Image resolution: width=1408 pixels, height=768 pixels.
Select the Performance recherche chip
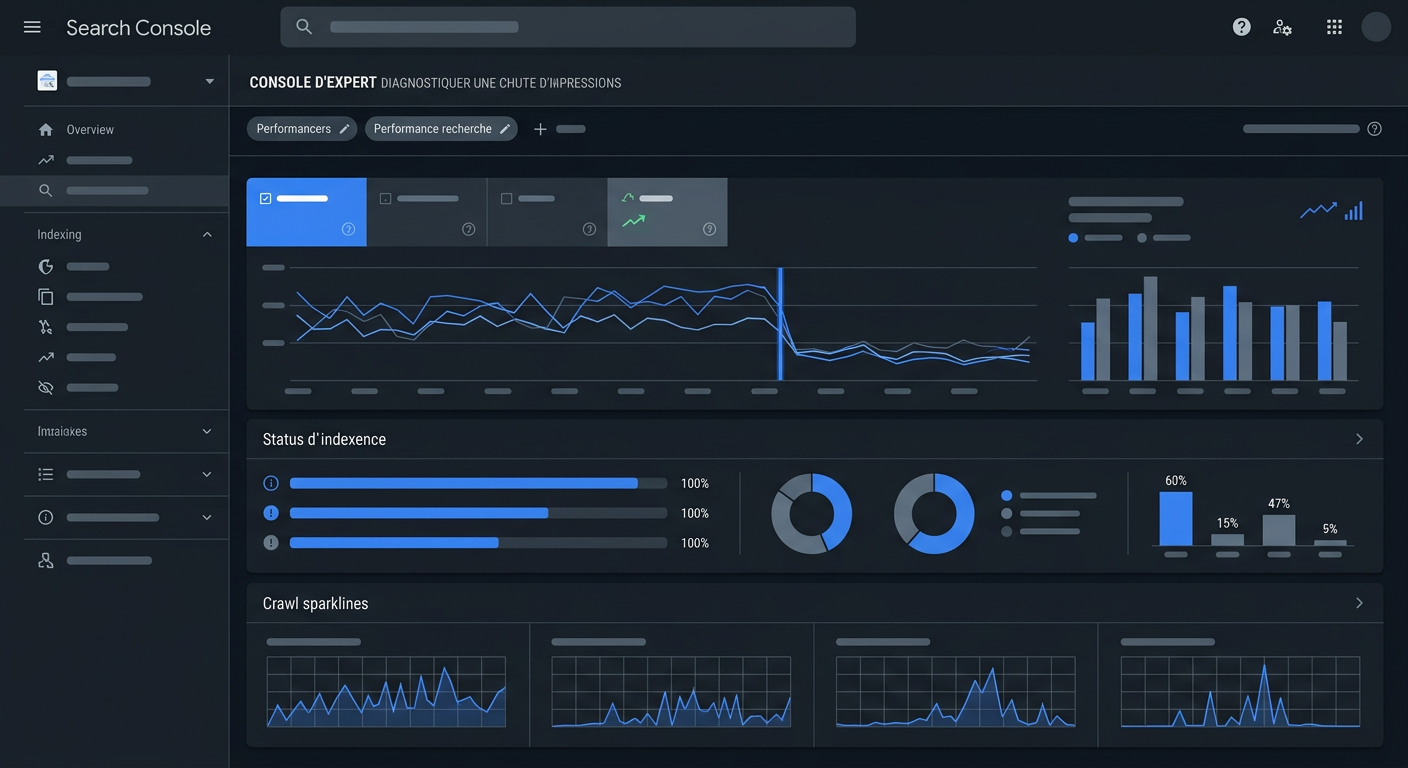coord(441,129)
